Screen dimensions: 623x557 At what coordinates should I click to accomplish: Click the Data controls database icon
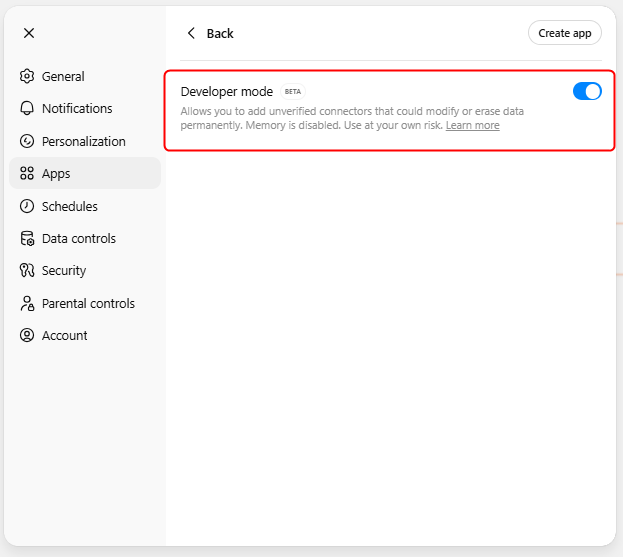(27, 238)
